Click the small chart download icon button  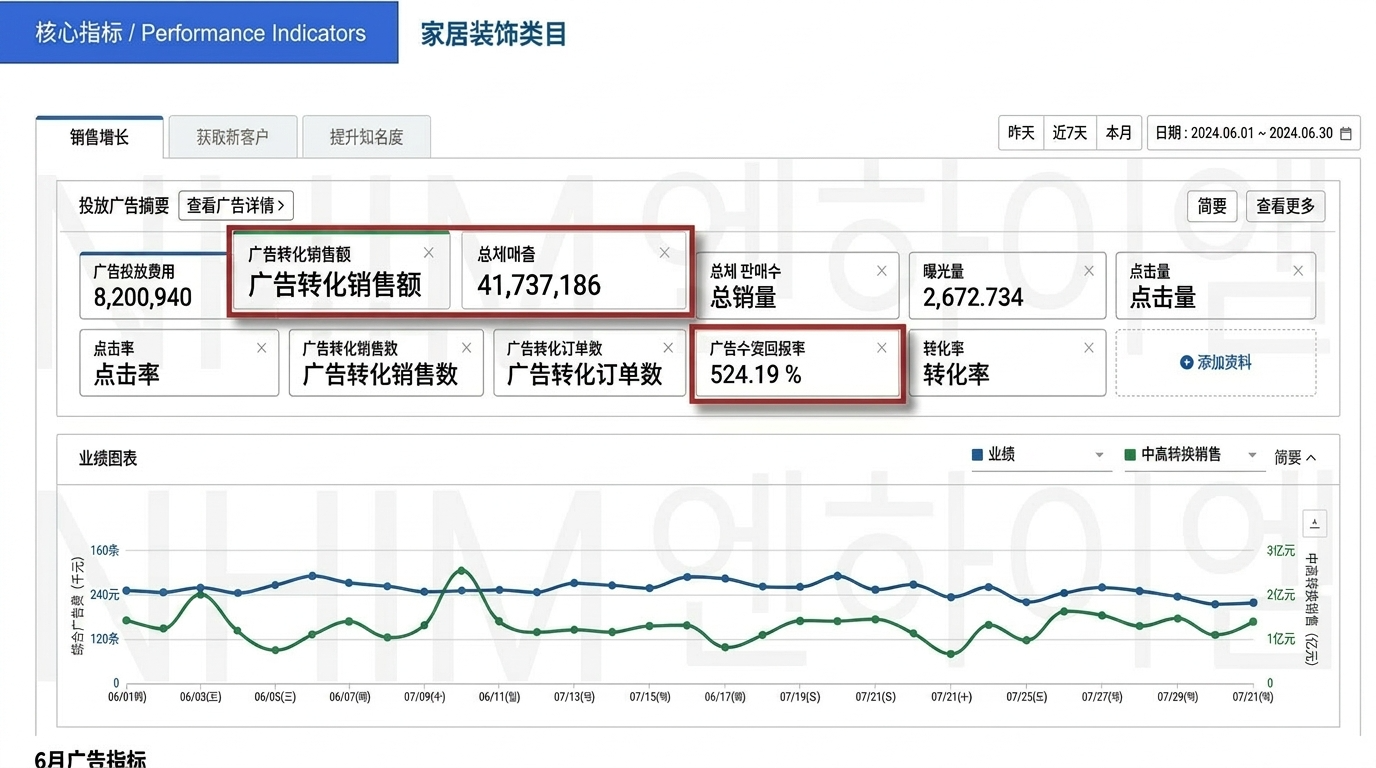point(1315,522)
